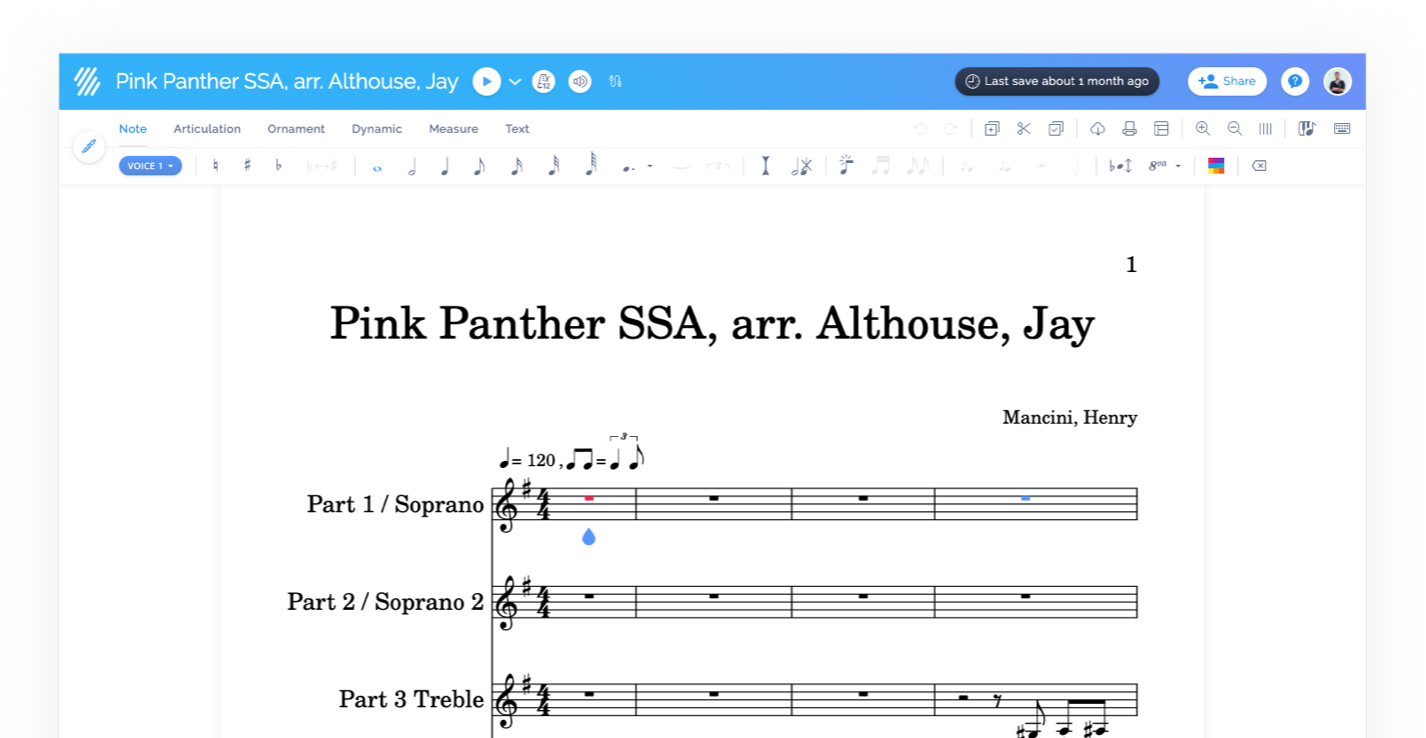
Task: Click the Flat logo in the header
Action: click(87, 81)
